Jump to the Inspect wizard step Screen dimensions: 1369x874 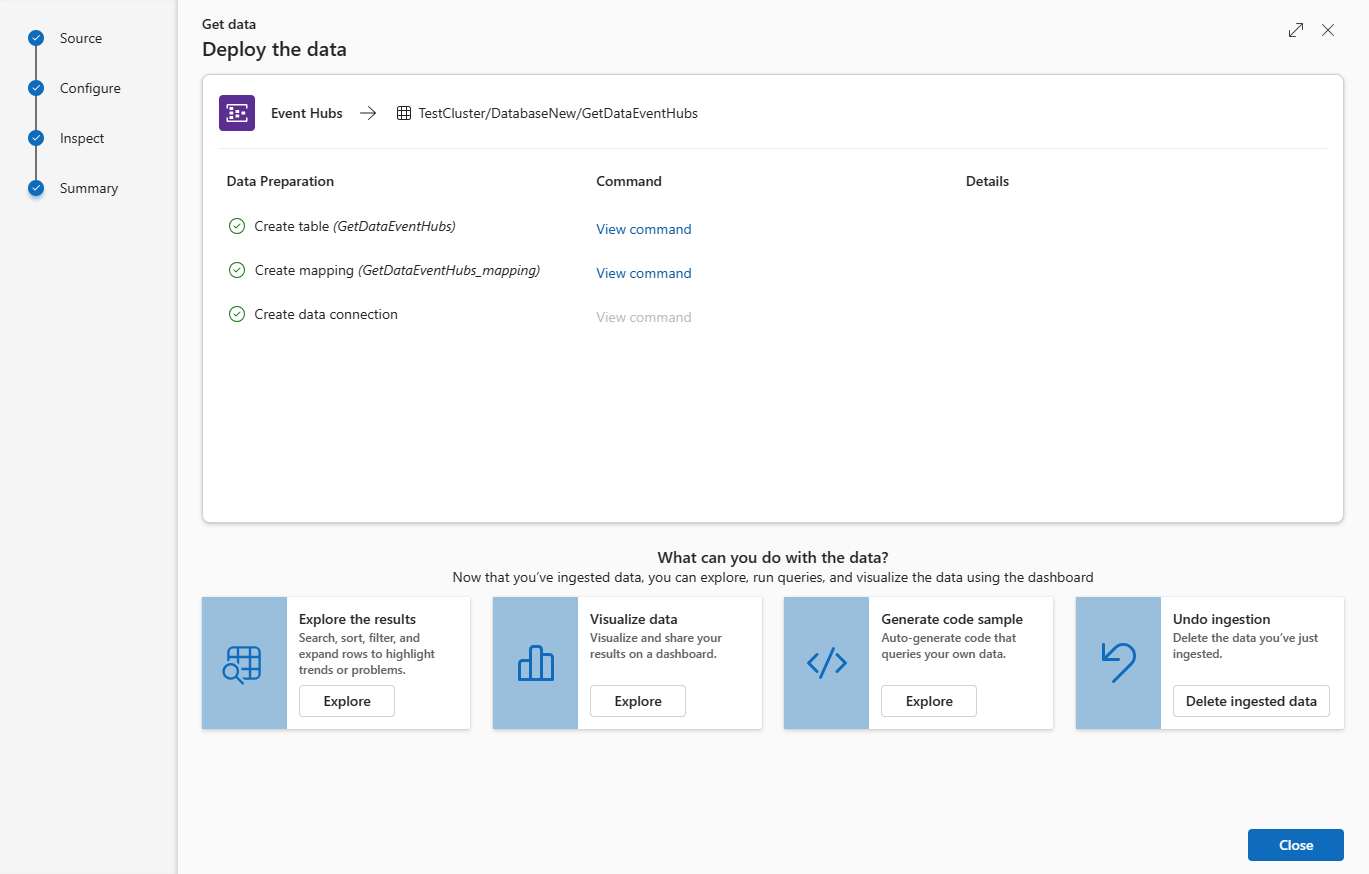[81, 138]
